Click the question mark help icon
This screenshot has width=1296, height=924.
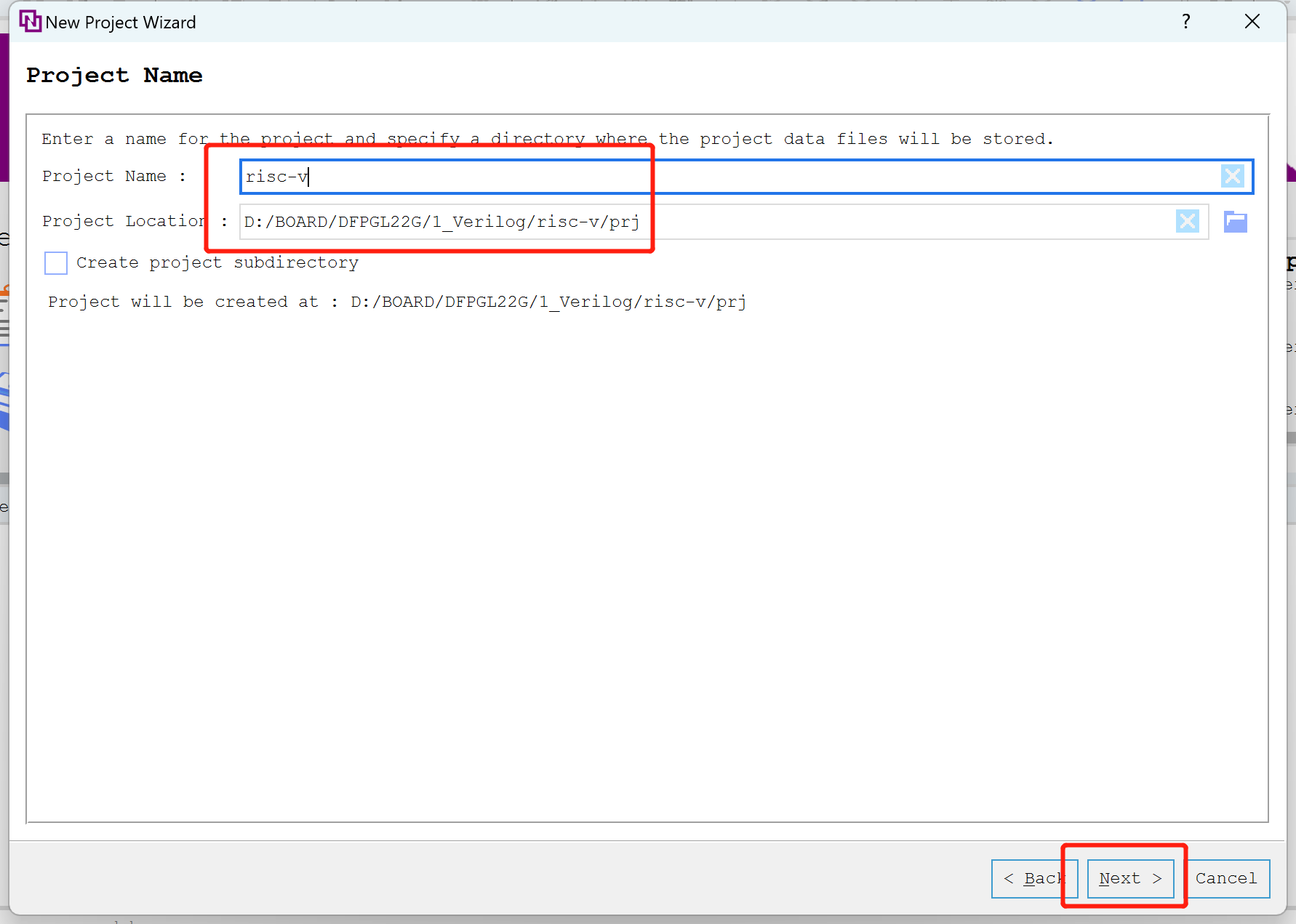[1185, 22]
